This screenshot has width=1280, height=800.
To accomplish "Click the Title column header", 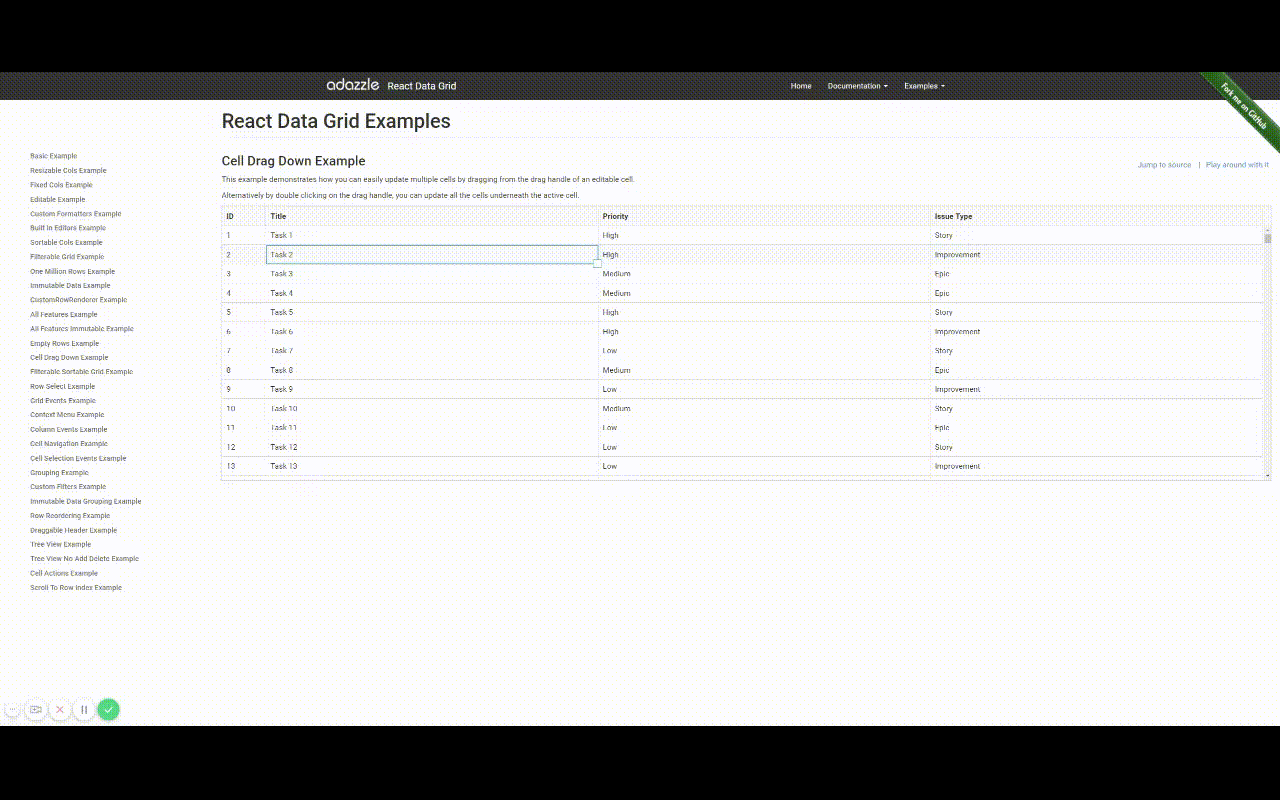I will pyautogui.click(x=432, y=216).
